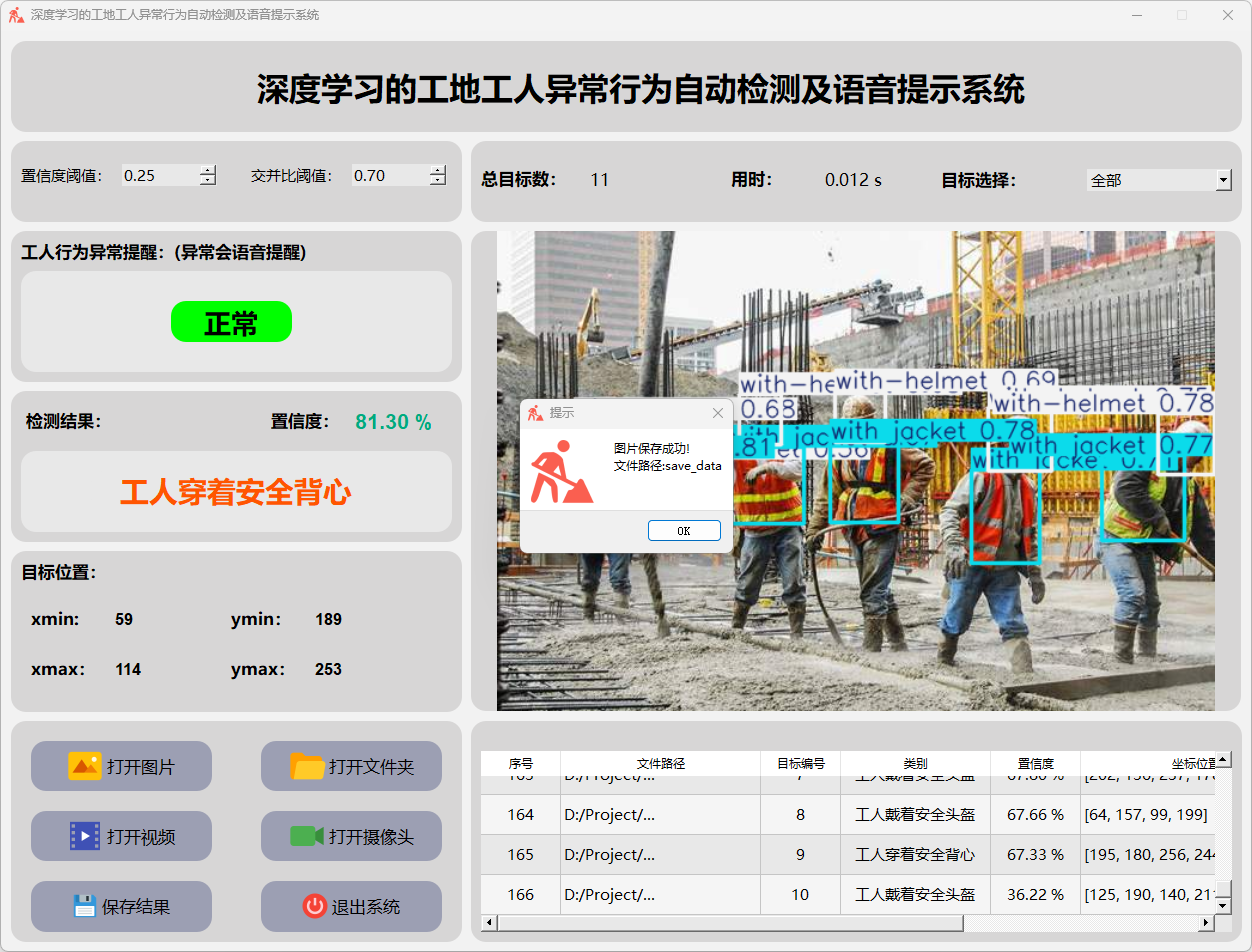
Task: Open the 目标选择 dropdown showing 全部
Action: pos(1223,180)
